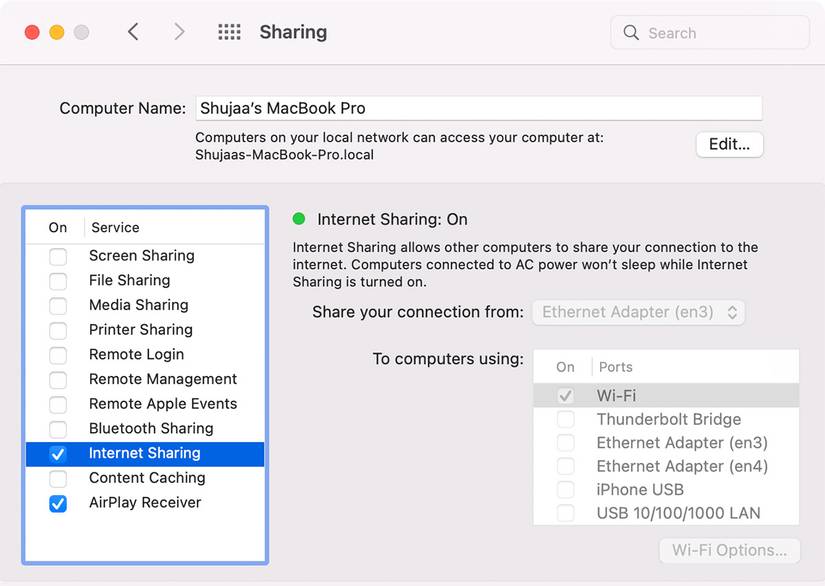
Task: Check the Thunderbolt Bridge port
Action: coord(565,419)
